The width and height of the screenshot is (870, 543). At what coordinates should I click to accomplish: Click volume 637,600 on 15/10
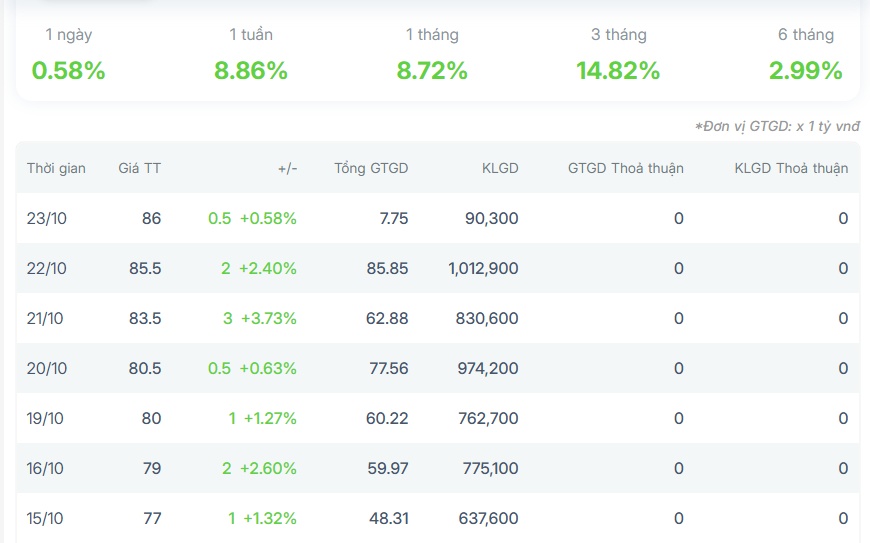coord(488,518)
